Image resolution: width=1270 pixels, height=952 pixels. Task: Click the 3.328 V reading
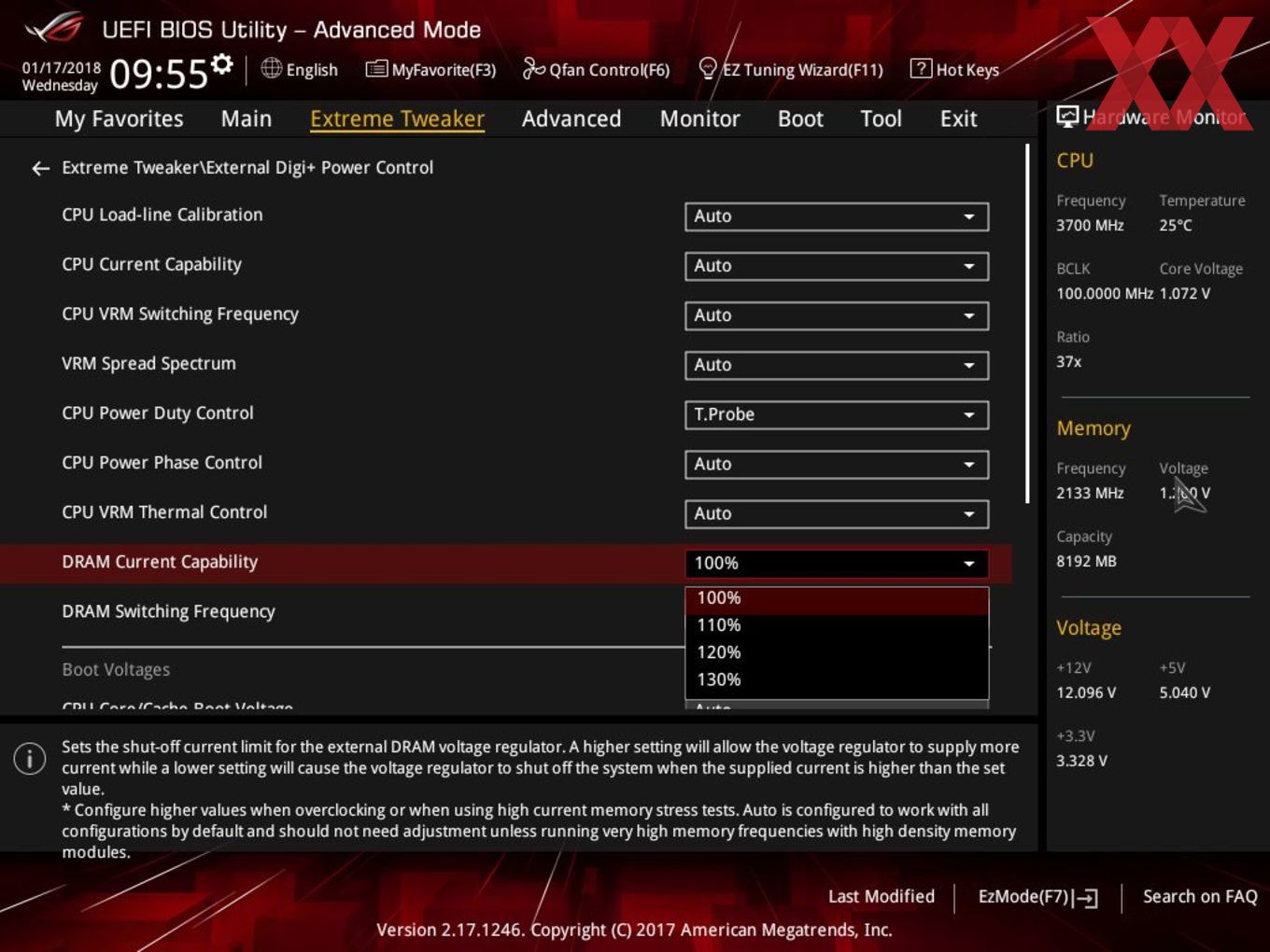point(1081,761)
